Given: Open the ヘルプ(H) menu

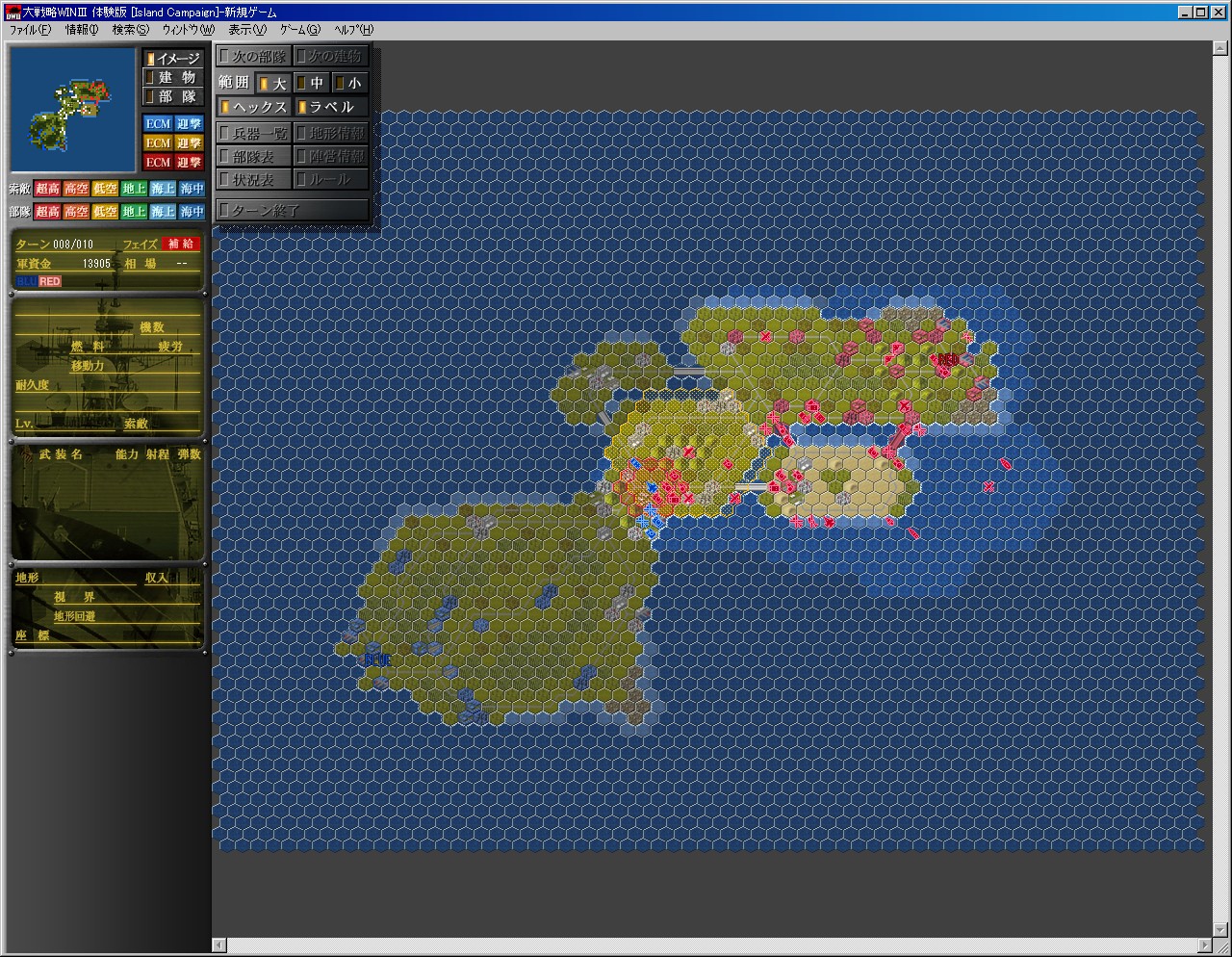Looking at the screenshot, I should [353, 30].
